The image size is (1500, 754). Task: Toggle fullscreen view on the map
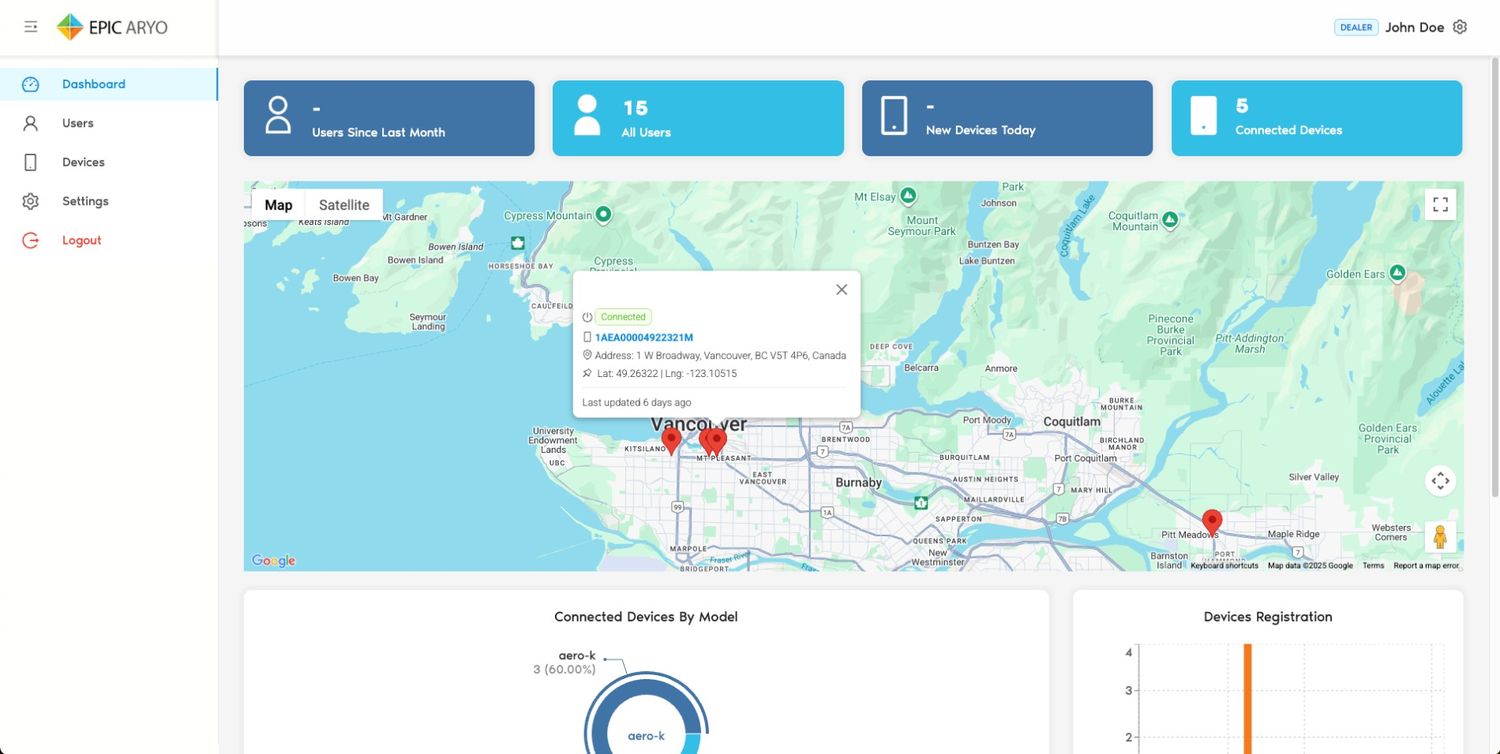coord(1440,205)
